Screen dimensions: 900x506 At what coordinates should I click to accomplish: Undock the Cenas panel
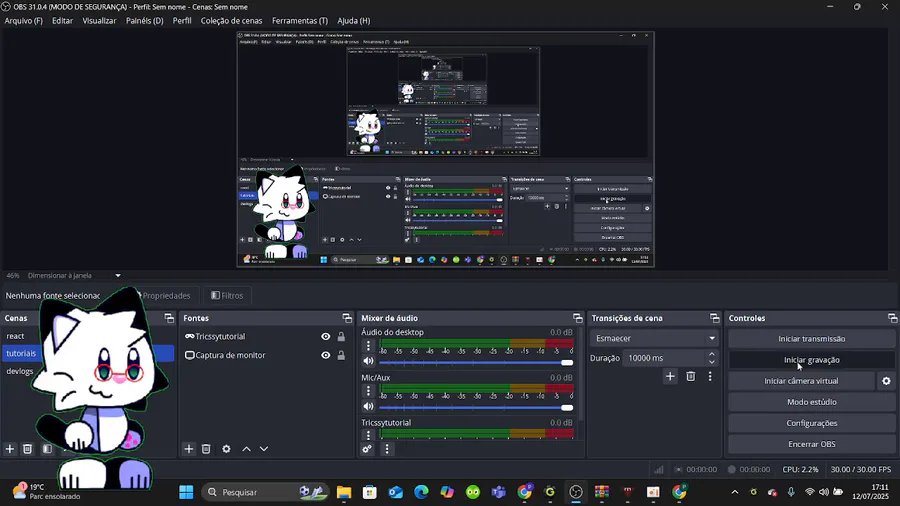pyautogui.click(x=169, y=318)
